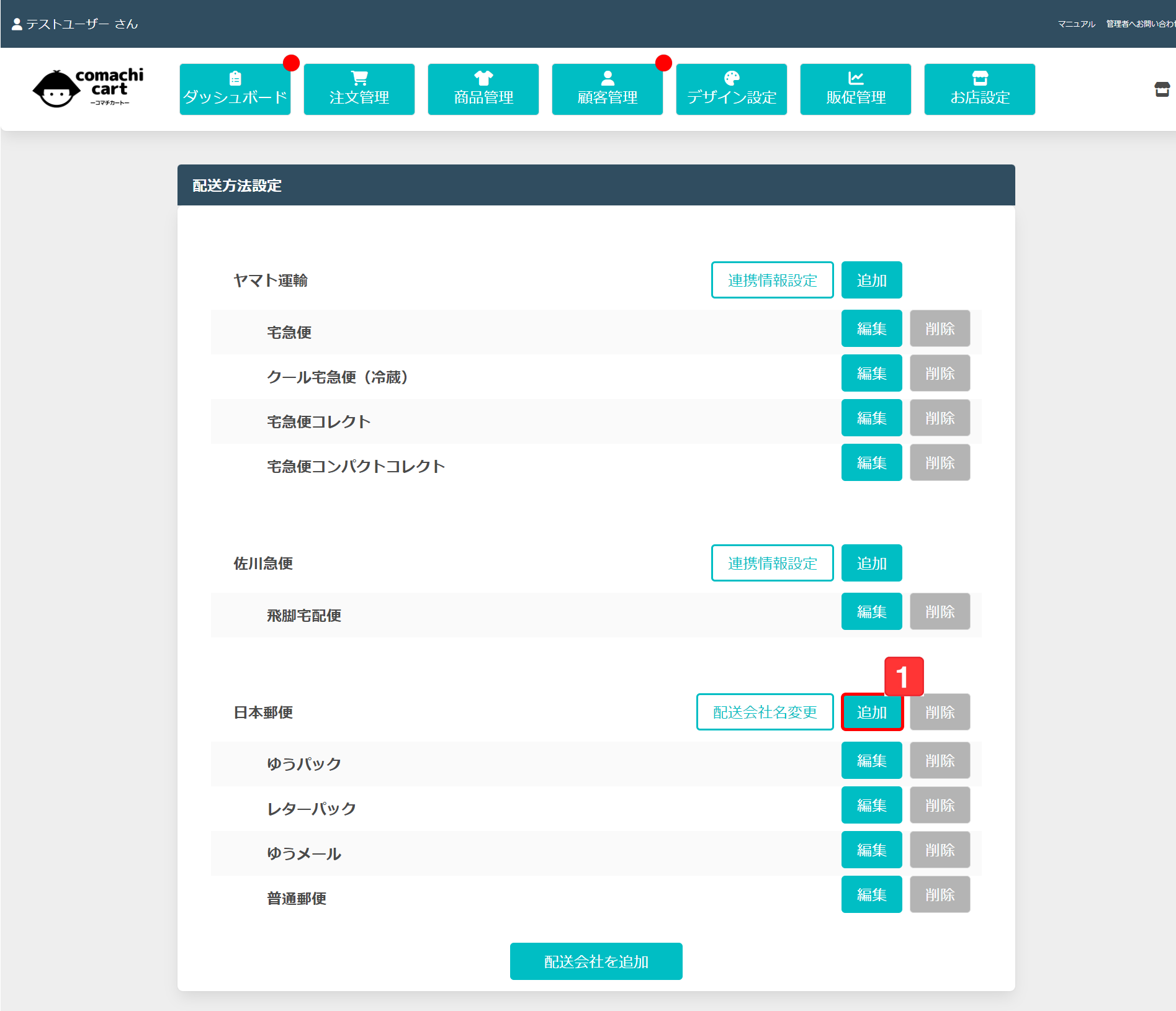Click 追加 for 日本郵便

click(x=872, y=712)
